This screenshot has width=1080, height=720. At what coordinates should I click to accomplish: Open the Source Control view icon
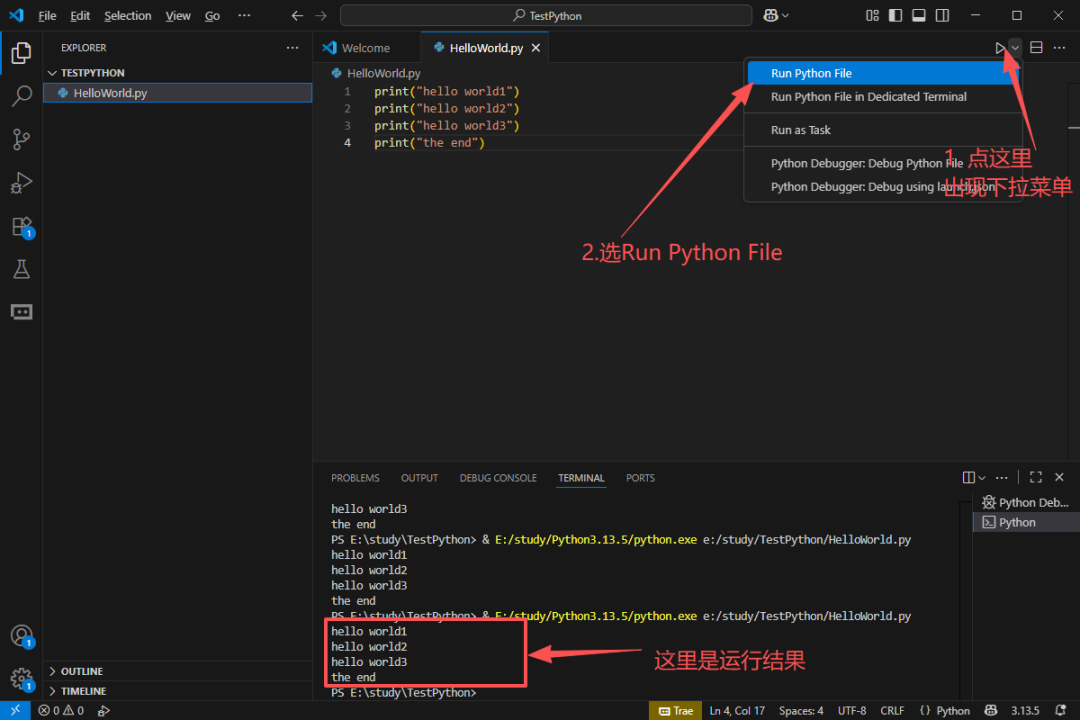(21, 139)
